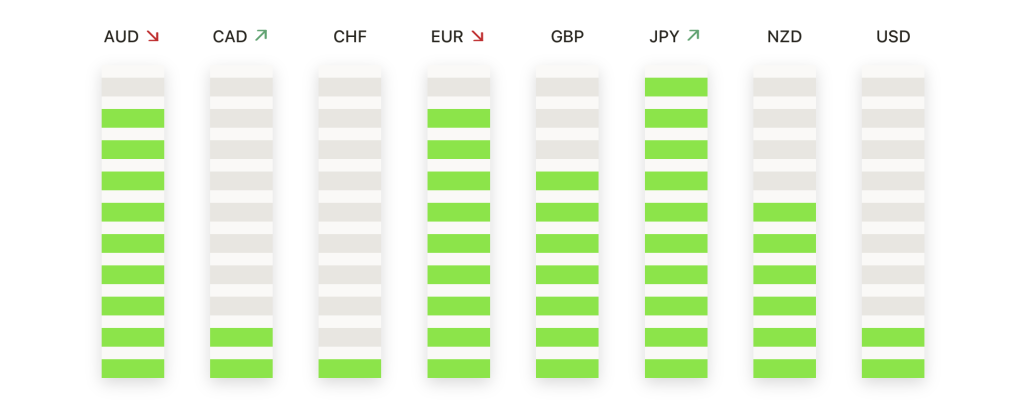Click the topmost green bar in NZD column
This screenshot has height=415, width=1024.
pos(784,212)
